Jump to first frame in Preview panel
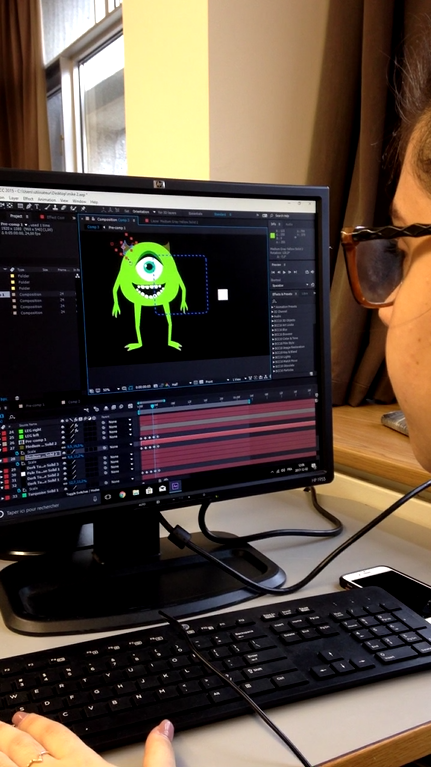Screen dimensions: 431x767 273,272
